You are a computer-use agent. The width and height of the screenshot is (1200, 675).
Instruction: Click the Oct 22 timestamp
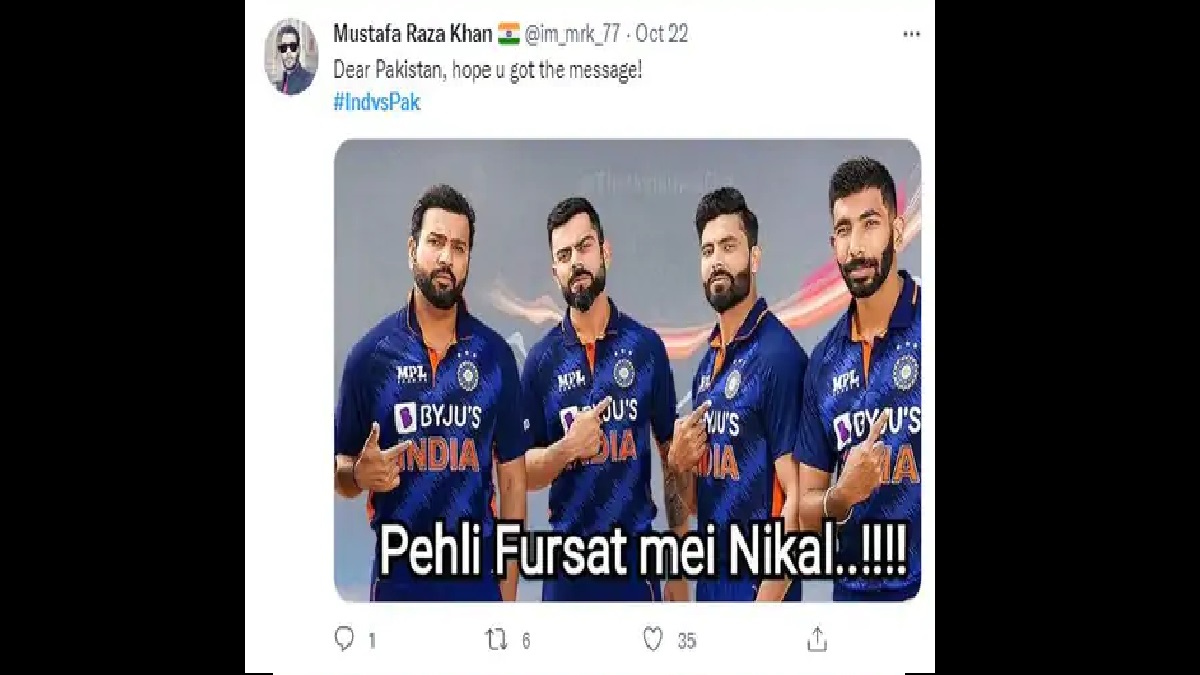point(662,34)
